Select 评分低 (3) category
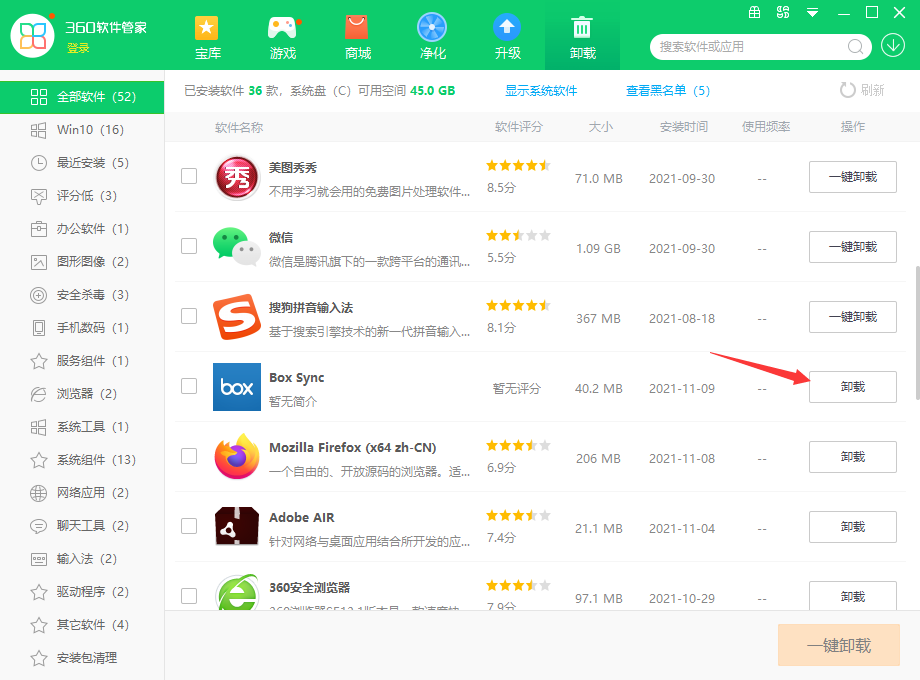The image size is (920, 680). [82, 195]
